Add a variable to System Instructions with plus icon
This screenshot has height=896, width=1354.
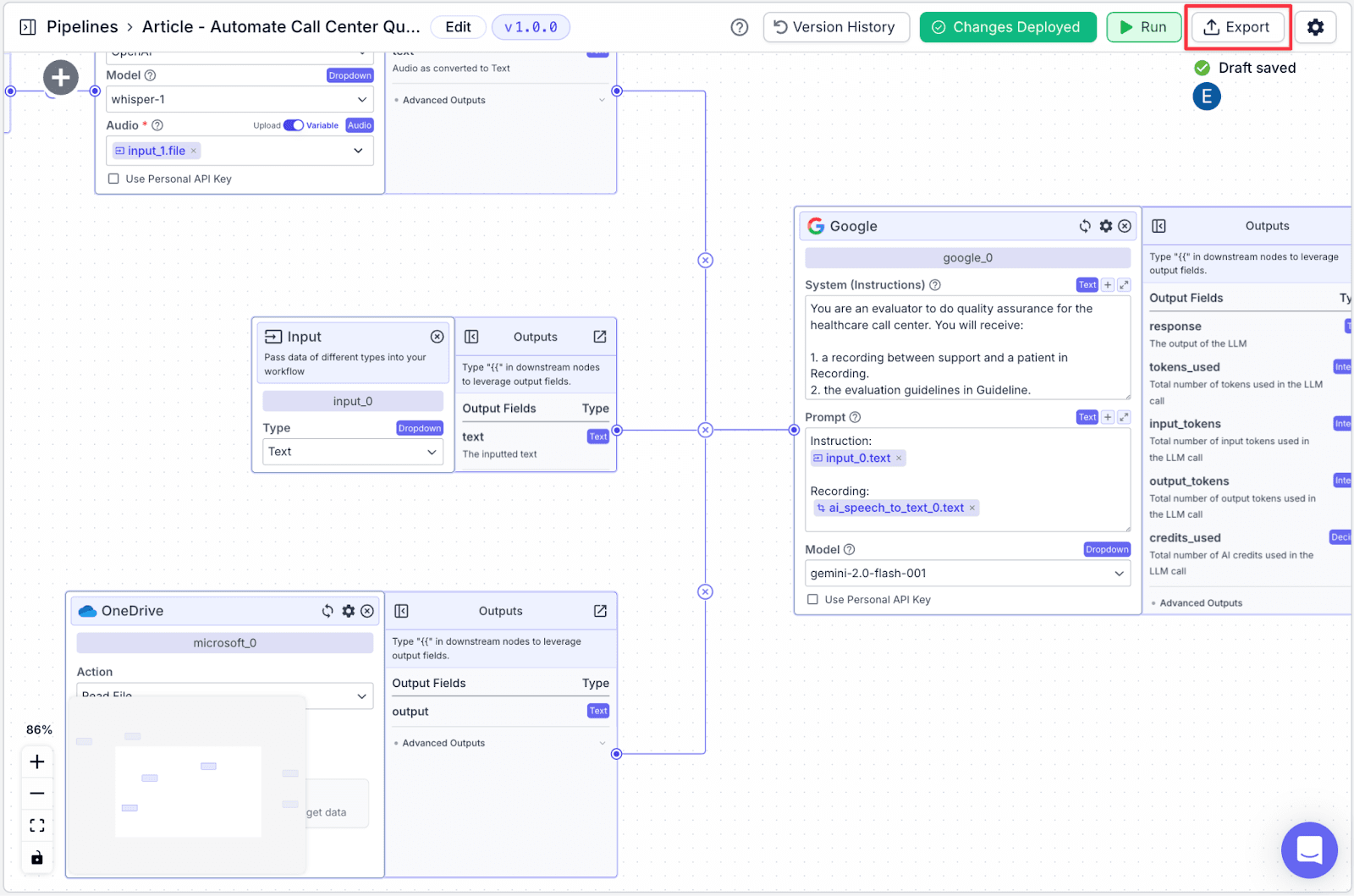[x=1108, y=285]
